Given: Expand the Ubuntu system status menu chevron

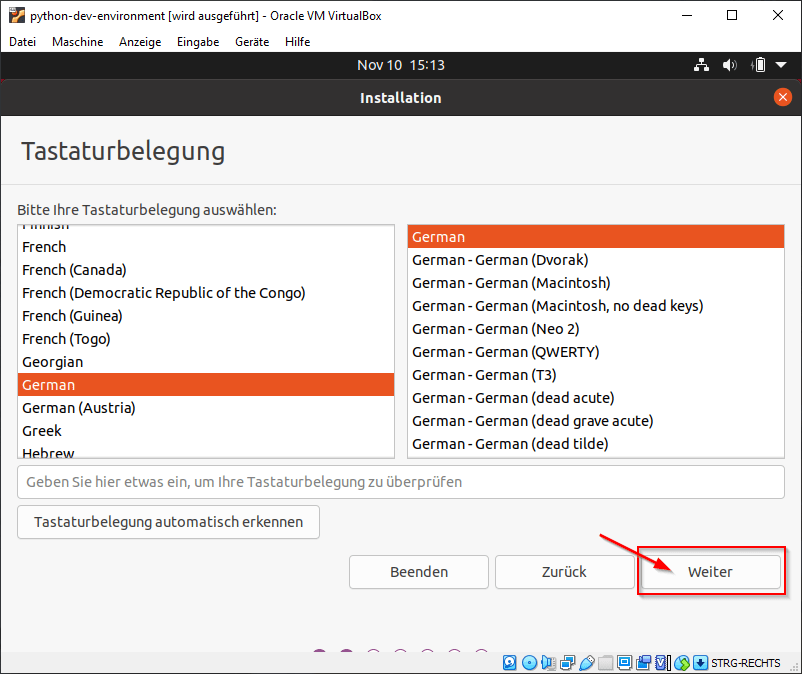Looking at the screenshot, I should (781, 65).
